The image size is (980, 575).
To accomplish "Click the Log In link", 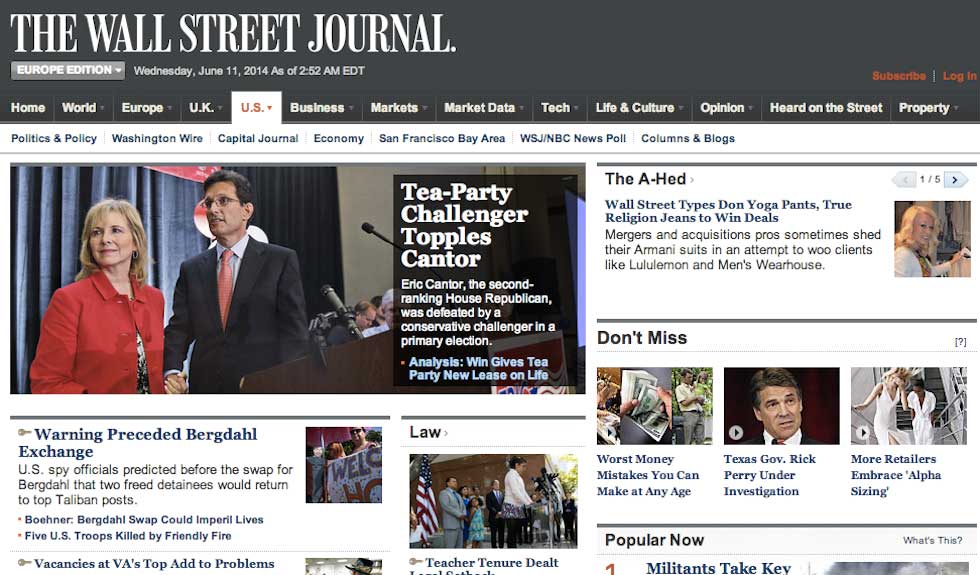I will pyautogui.click(x=959, y=76).
